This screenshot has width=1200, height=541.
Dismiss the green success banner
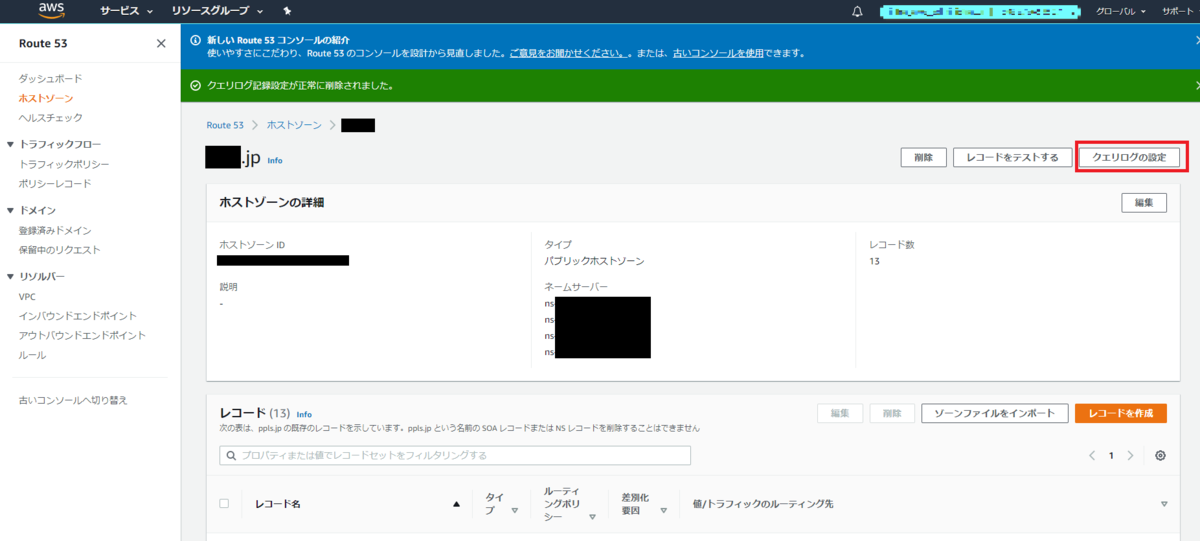coord(1196,86)
